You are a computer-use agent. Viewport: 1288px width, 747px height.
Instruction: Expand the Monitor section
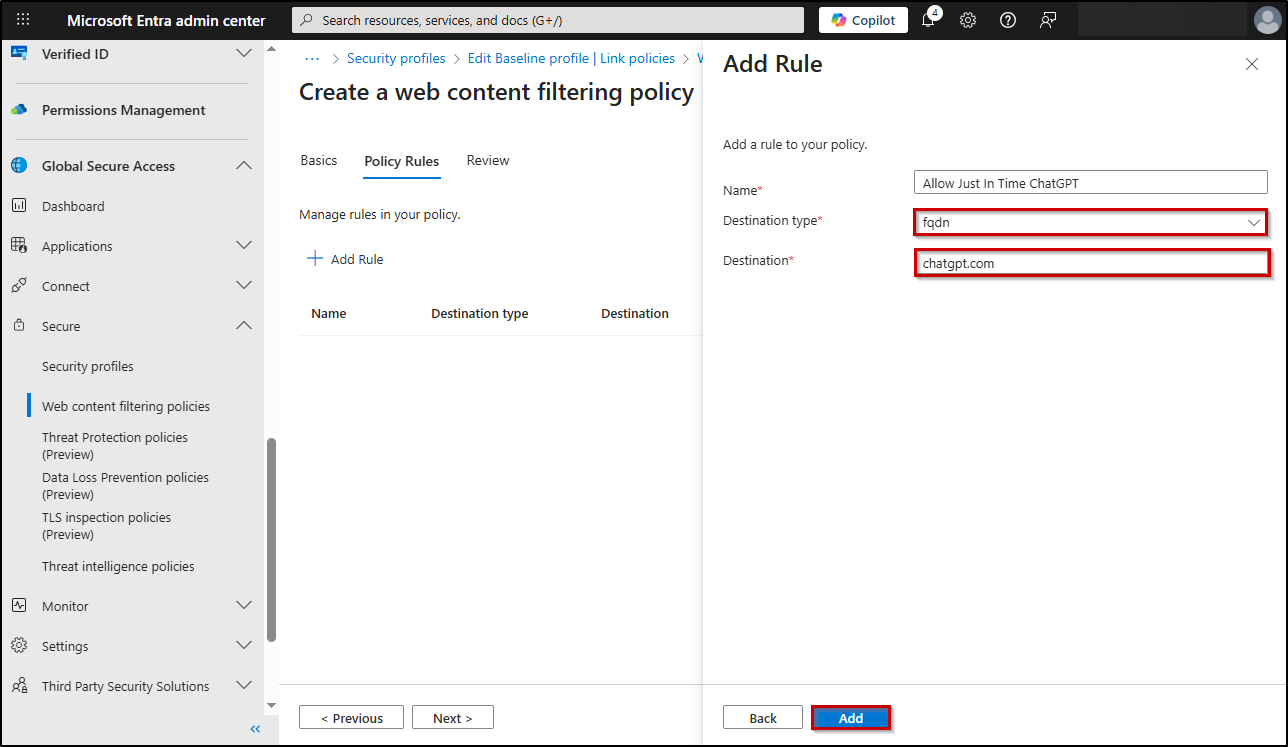(x=243, y=606)
